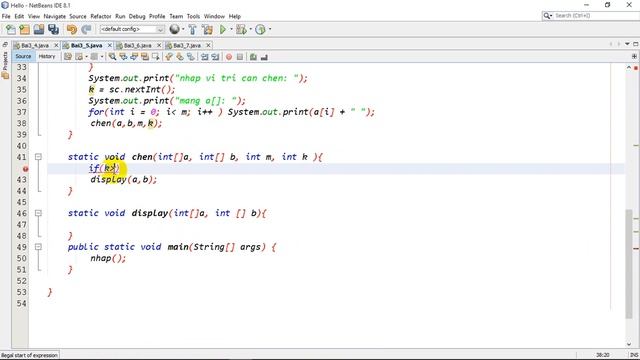Viewport: 640px width, 360px height.
Task: Click the Comment icon in the editor toolbar
Action: pyautogui.click(x=253, y=57)
